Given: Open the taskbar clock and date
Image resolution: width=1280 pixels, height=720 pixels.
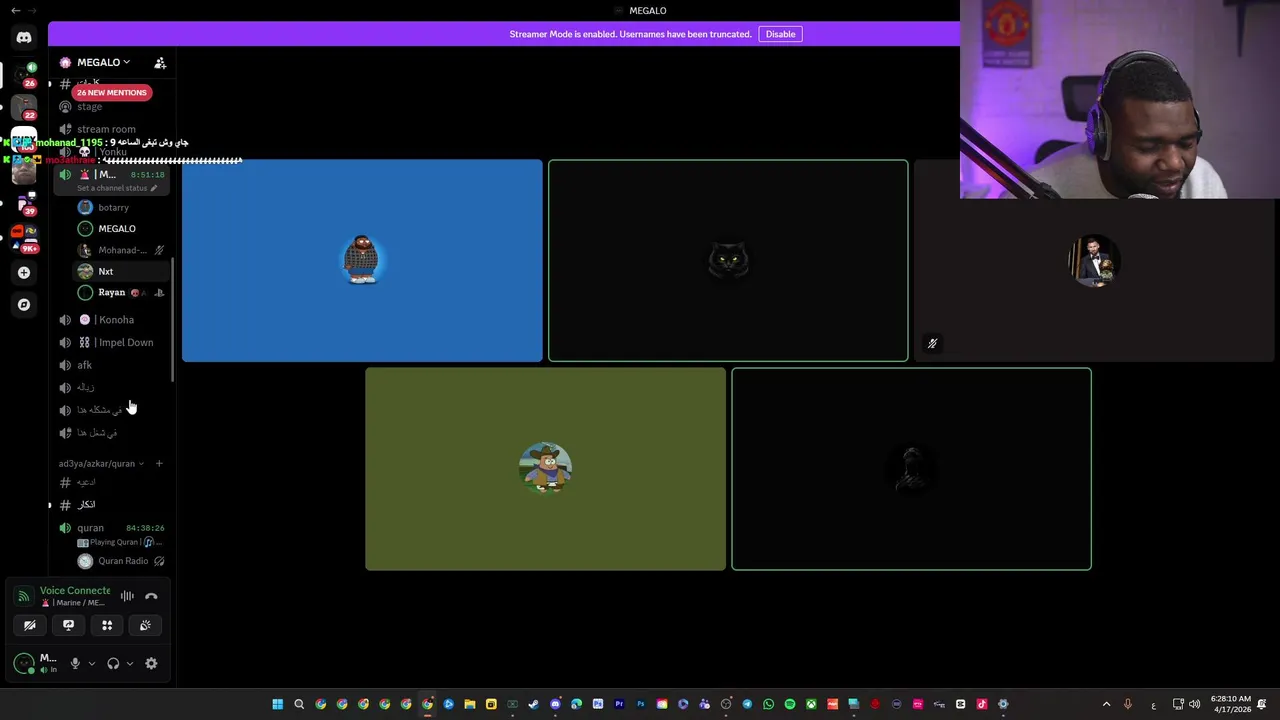Looking at the screenshot, I should coord(1230,704).
